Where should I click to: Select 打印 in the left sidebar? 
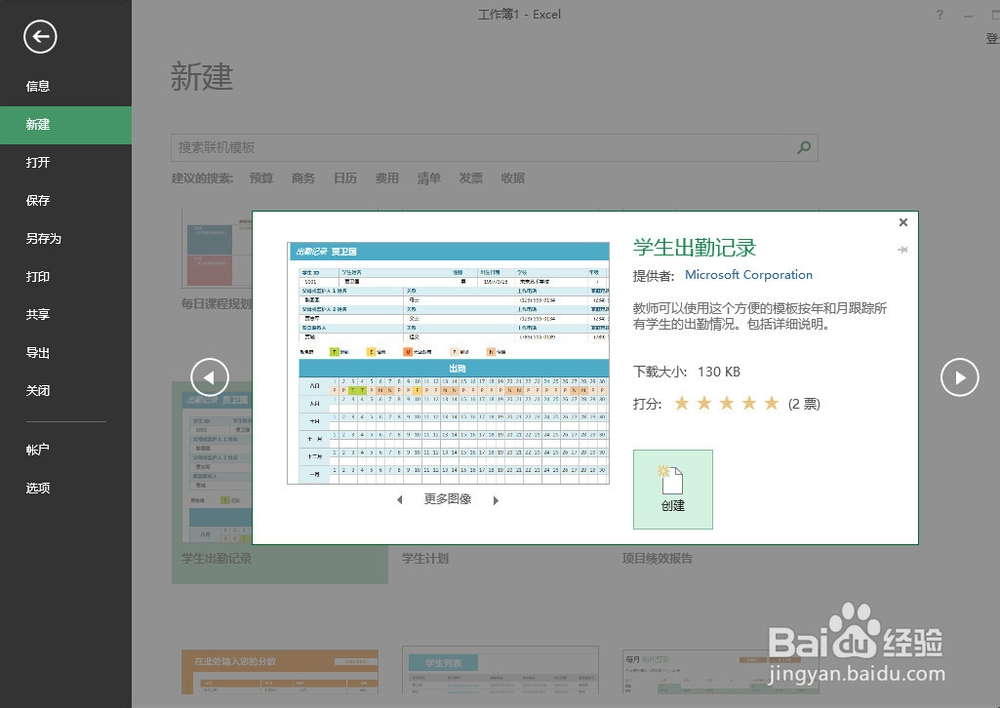click(x=38, y=276)
